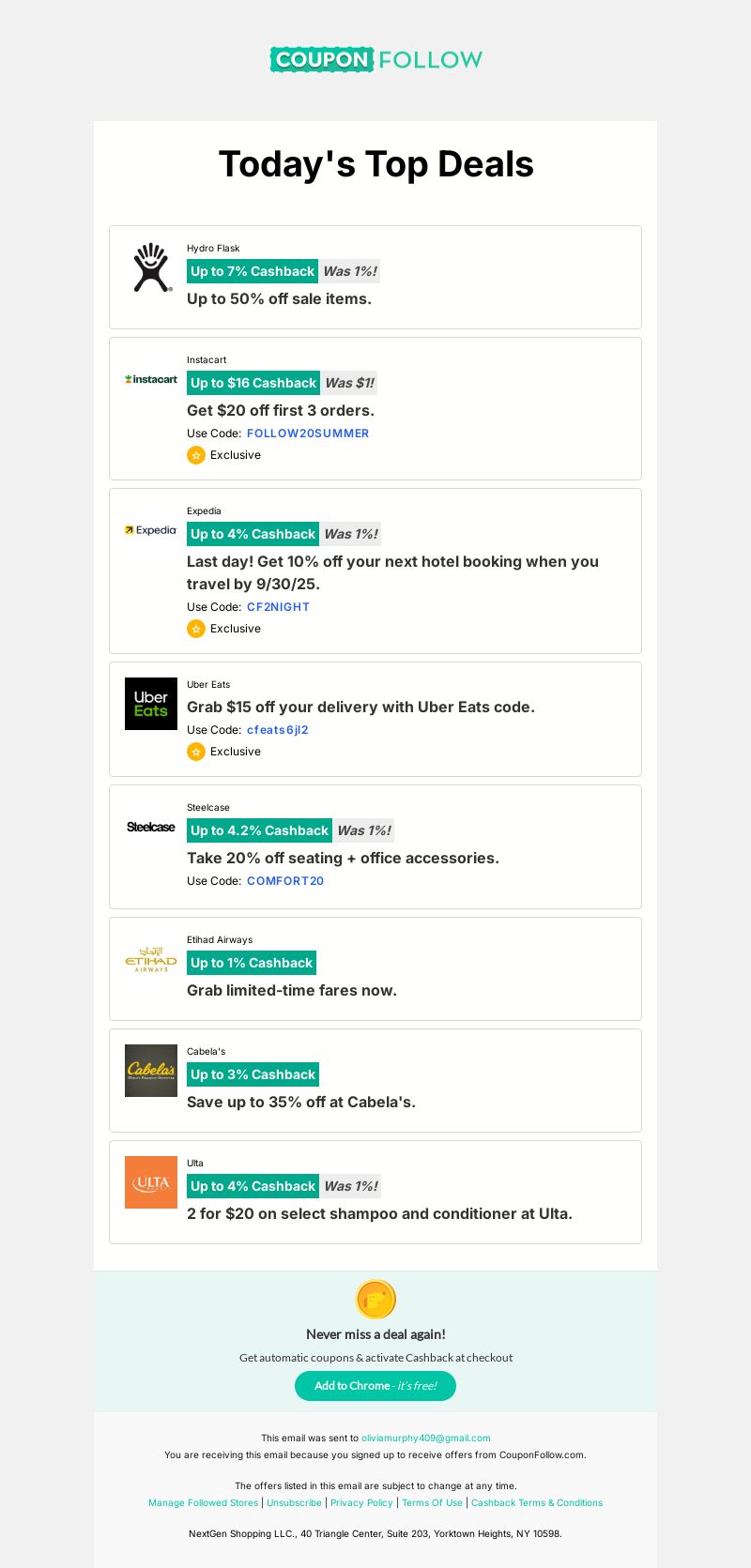Screen dimensions: 751x1568
Task: Click the CF2NIGHT Expedia code
Action: [x=278, y=607]
